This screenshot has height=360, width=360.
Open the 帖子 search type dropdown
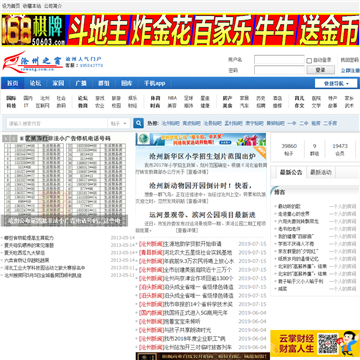119,123
